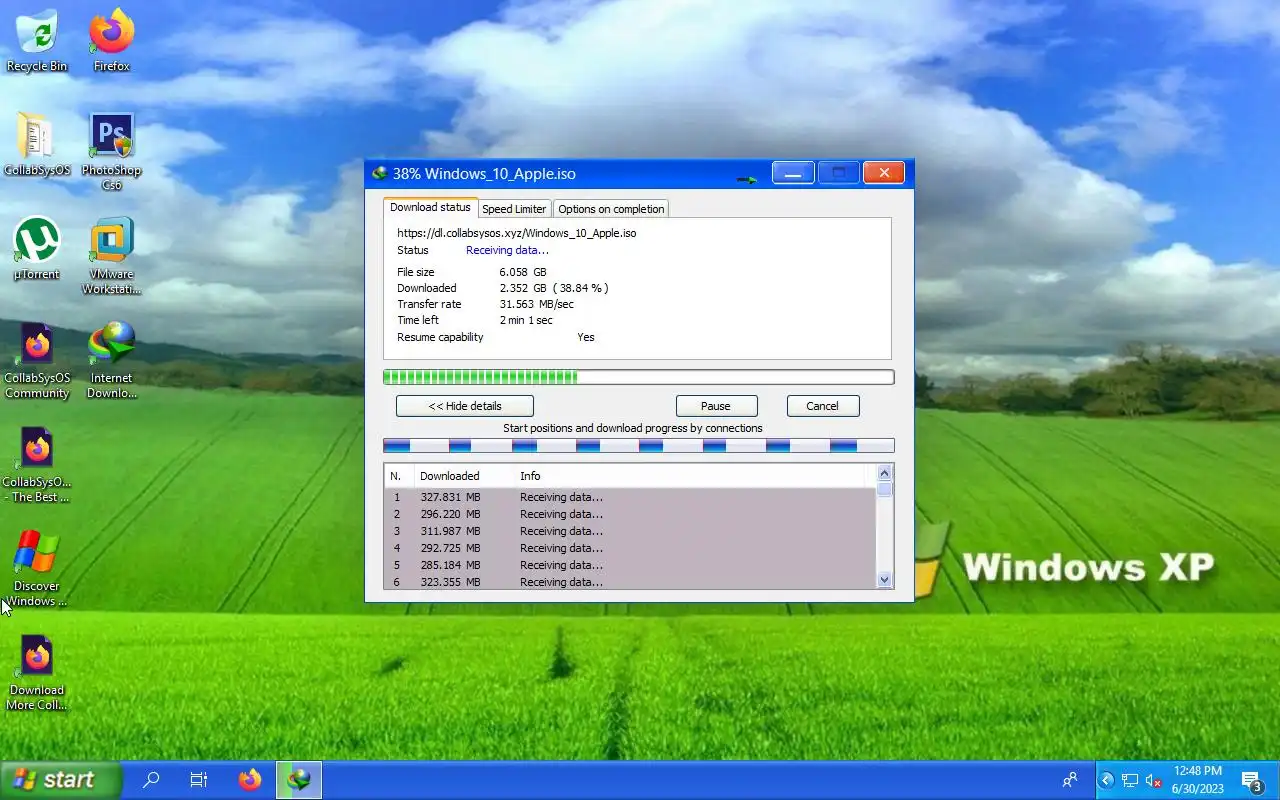Select the Download More Coll... shortcut
Image resolution: width=1280 pixels, height=800 pixels.
[37, 672]
